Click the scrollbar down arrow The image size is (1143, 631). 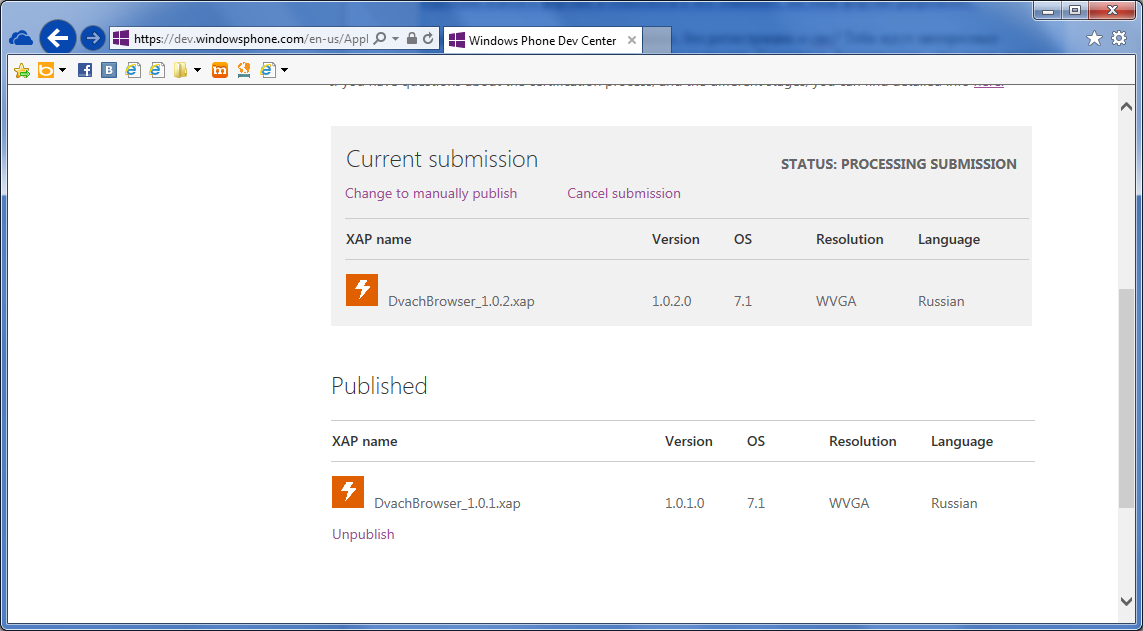pos(1126,600)
